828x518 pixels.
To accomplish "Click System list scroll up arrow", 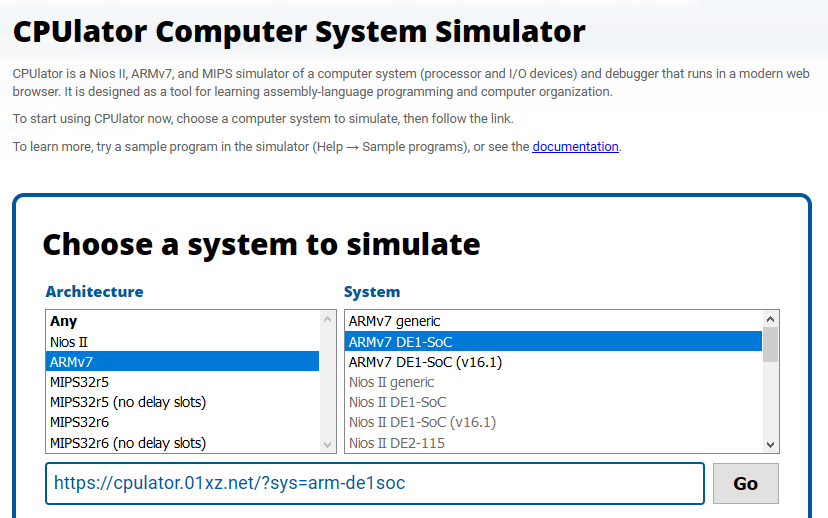I will tap(770, 319).
